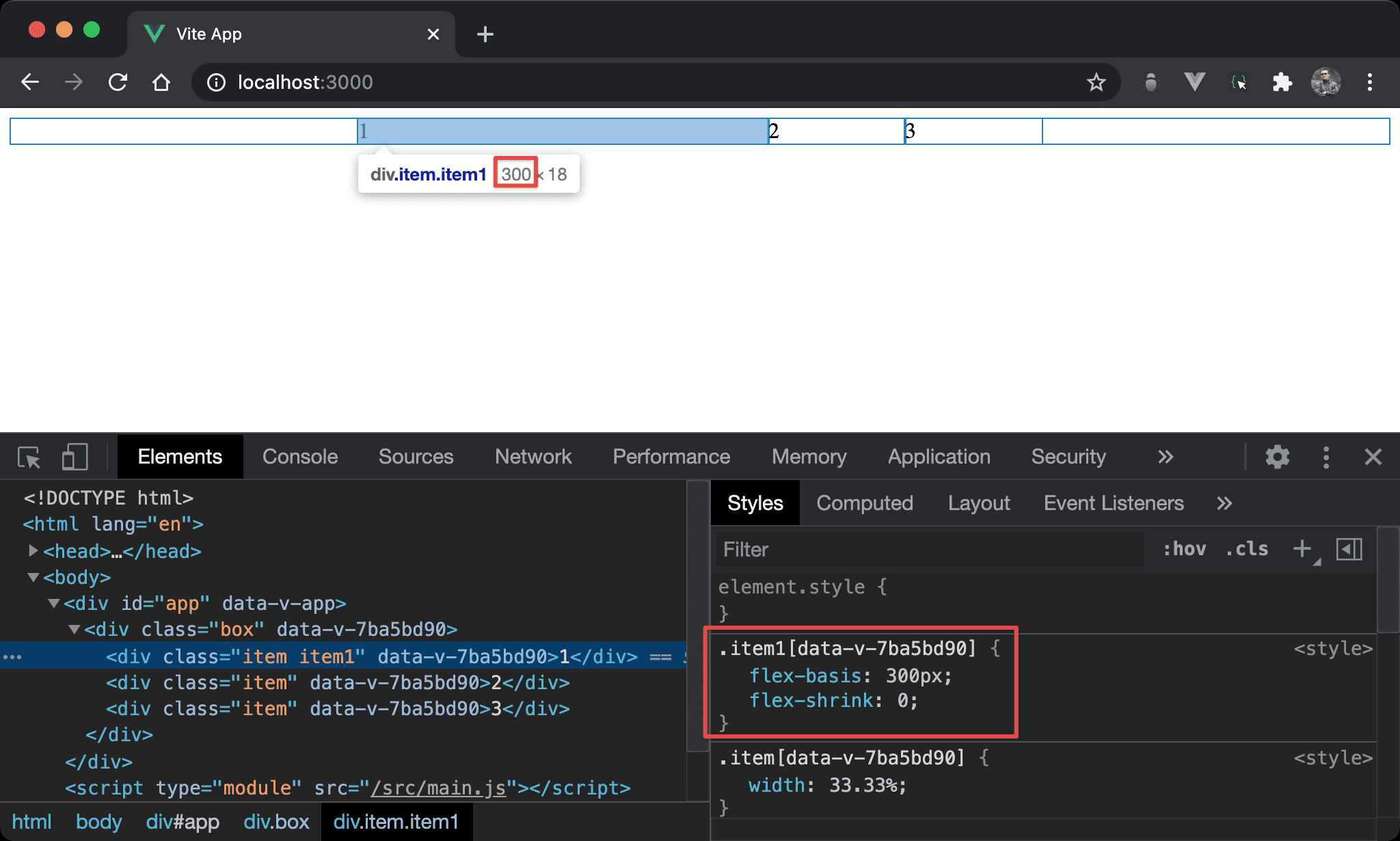Viewport: 1400px width, 841px height.
Task: Toggle the .cls classes editor
Action: pos(1247,549)
